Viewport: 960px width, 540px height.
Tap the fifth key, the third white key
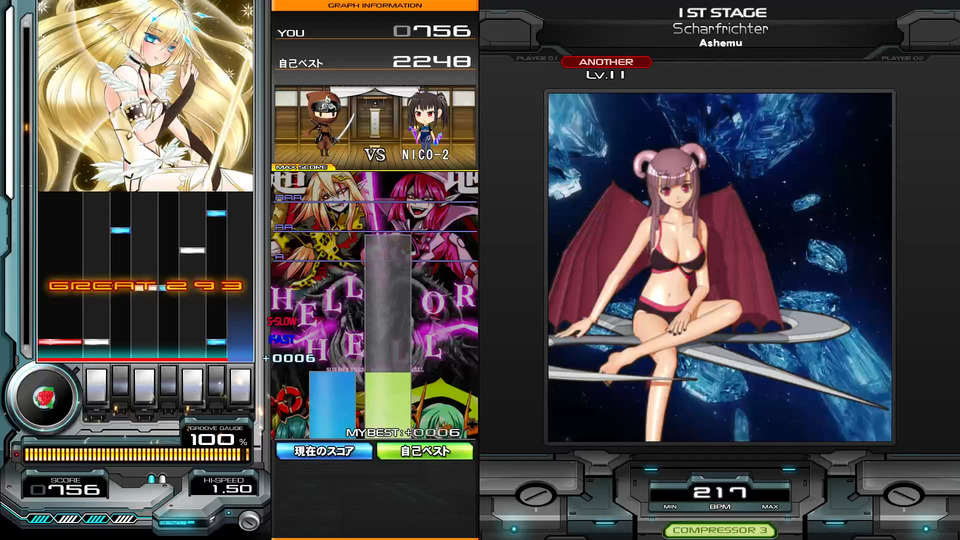(192, 386)
